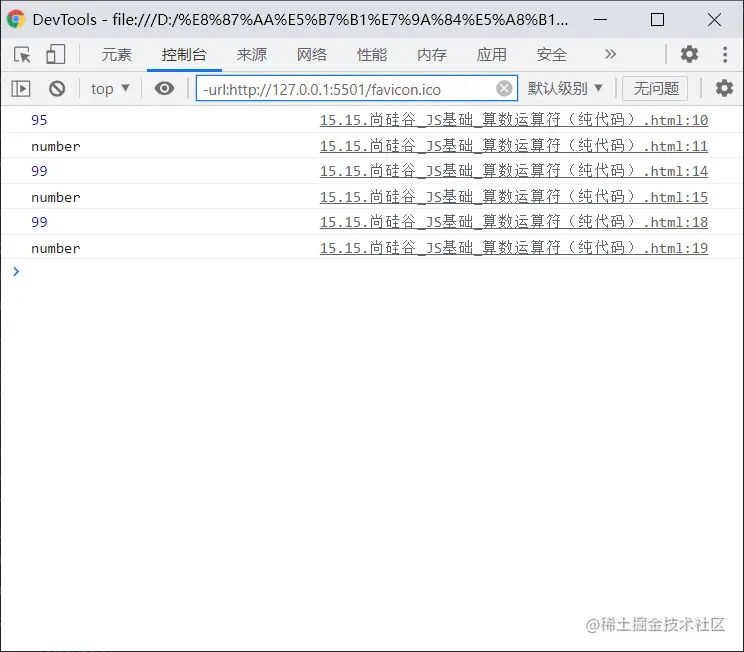Show more DevTools tabs chevron
The height and width of the screenshot is (652, 744).
(610, 54)
